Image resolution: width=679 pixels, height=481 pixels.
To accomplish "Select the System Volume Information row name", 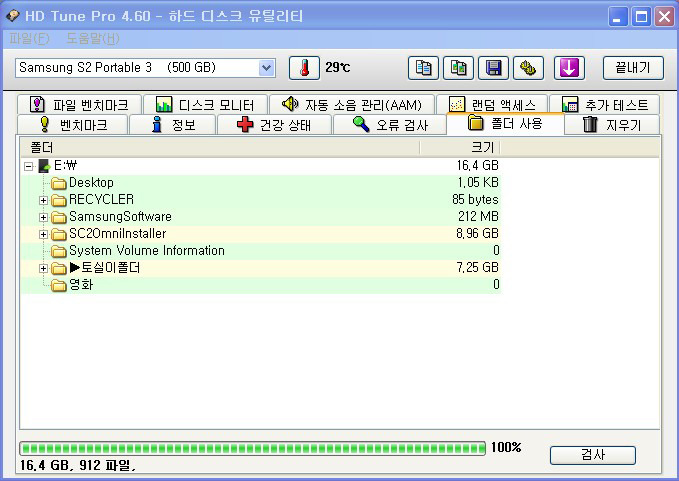I will [x=147, y=251].
